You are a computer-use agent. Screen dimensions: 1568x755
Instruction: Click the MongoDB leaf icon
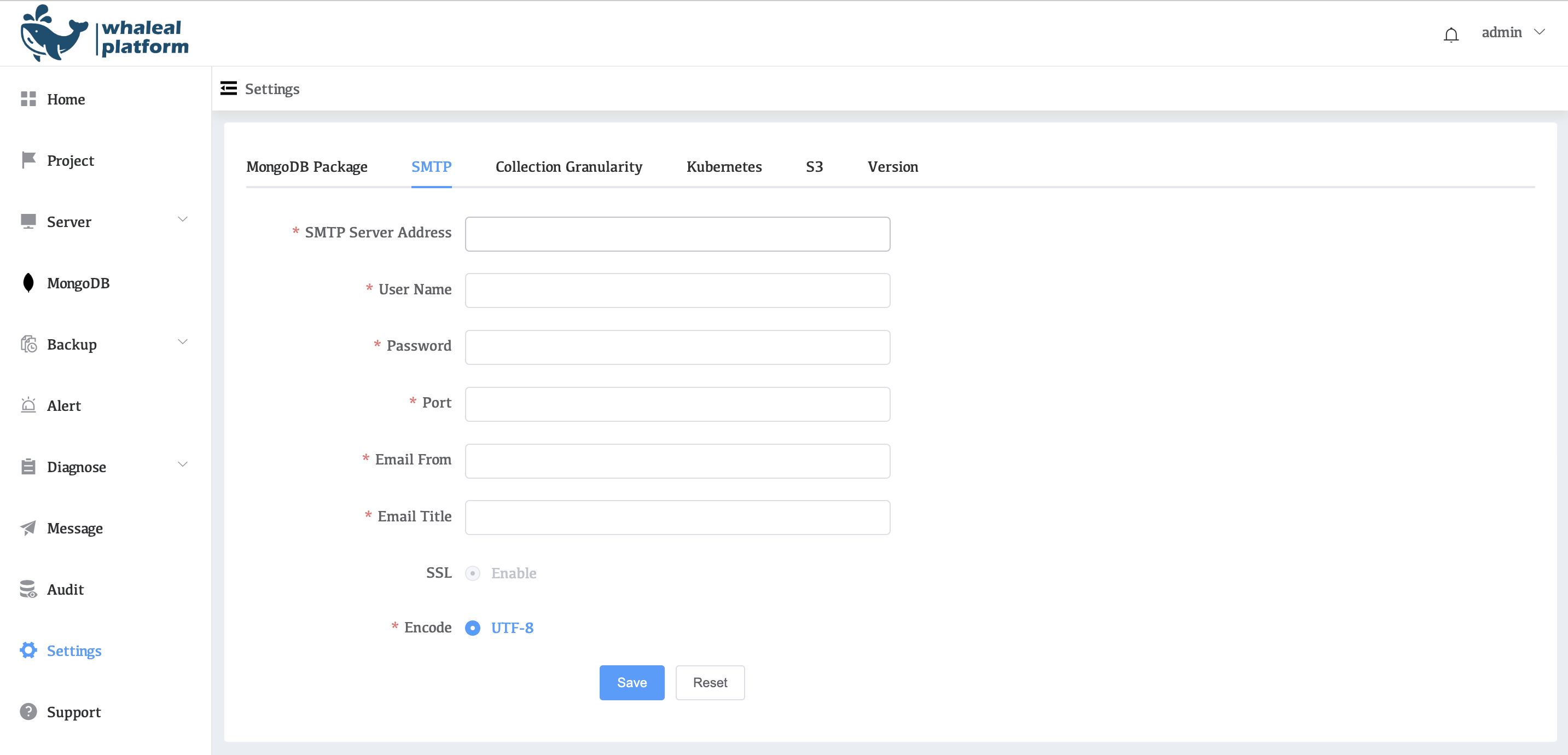[28, 282]
